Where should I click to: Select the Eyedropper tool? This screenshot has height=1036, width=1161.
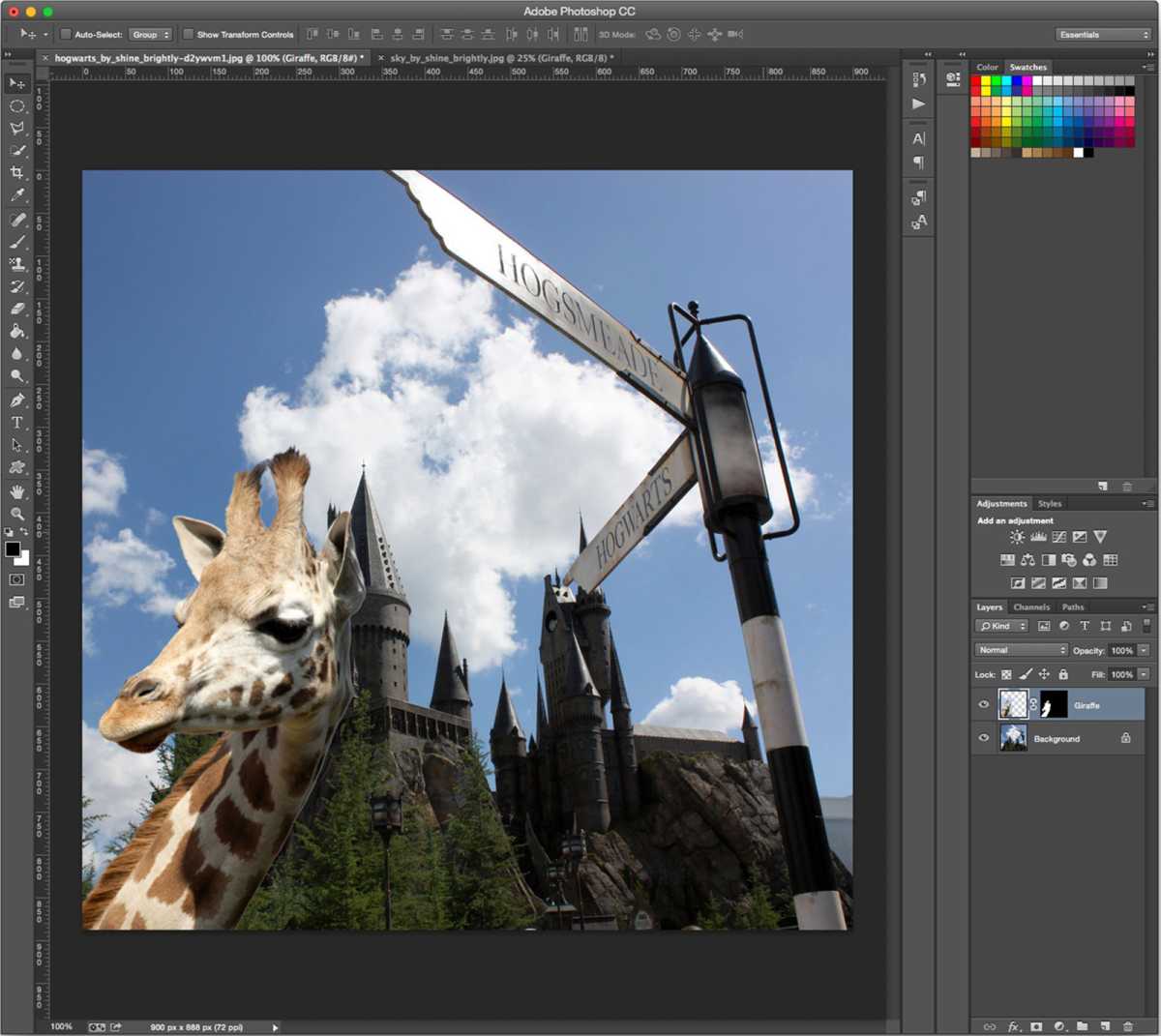[x=17, y=195]
